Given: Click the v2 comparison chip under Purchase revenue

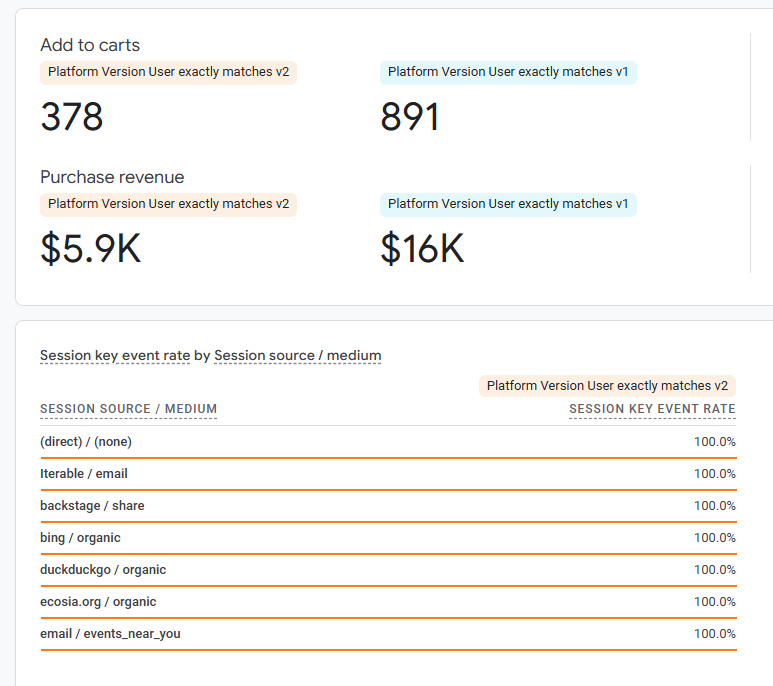Looking at the screenshot, I should tap(169, 205).
